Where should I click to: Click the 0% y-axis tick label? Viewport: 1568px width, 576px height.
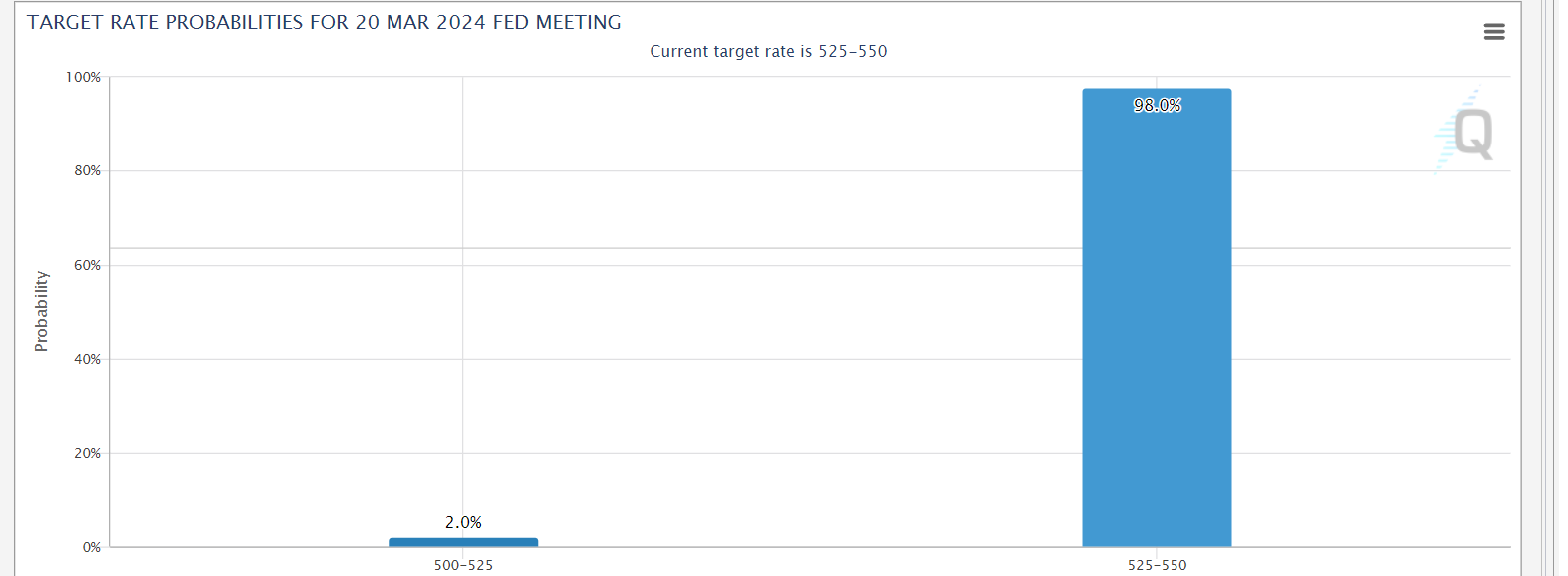tap(91, 547)
